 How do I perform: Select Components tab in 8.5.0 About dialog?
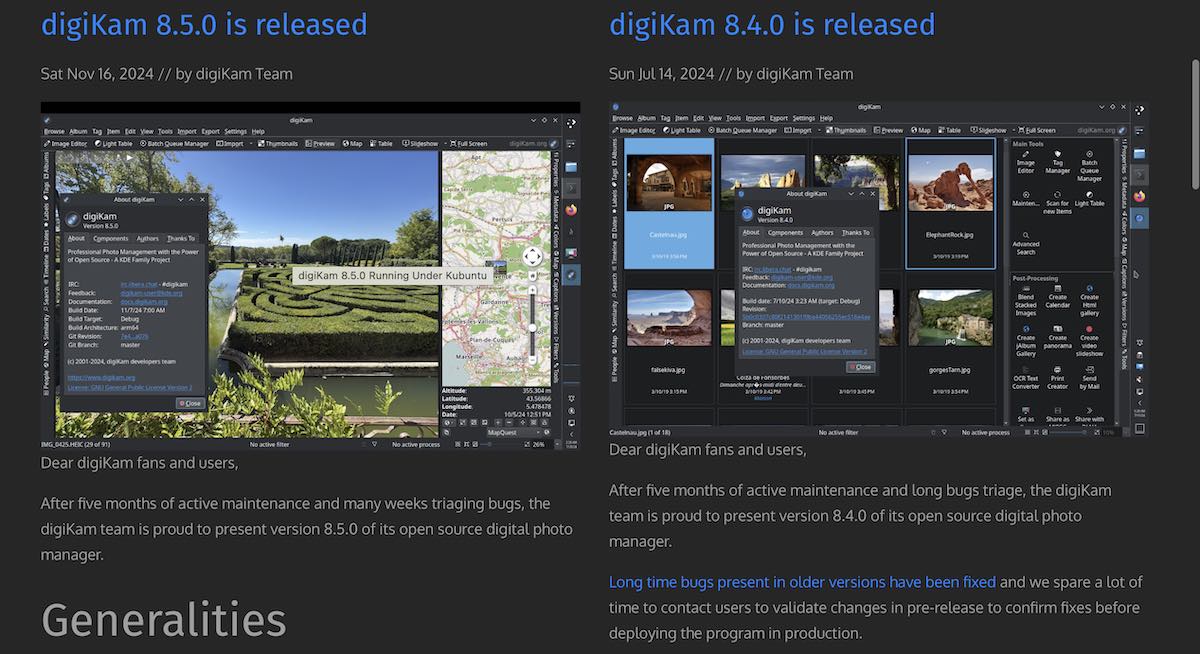click(110, 238)
